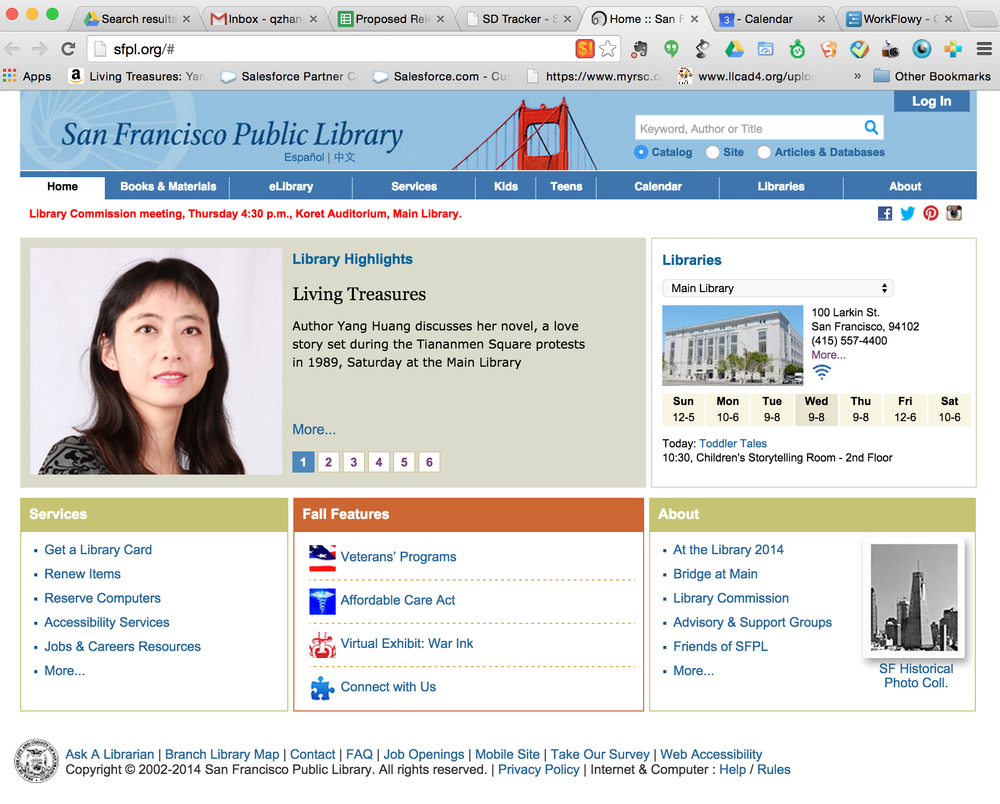Viewport: 1000px width, 804px height.
Task: Click the Ask A Librarian footer link
Action: pos(110,754)
